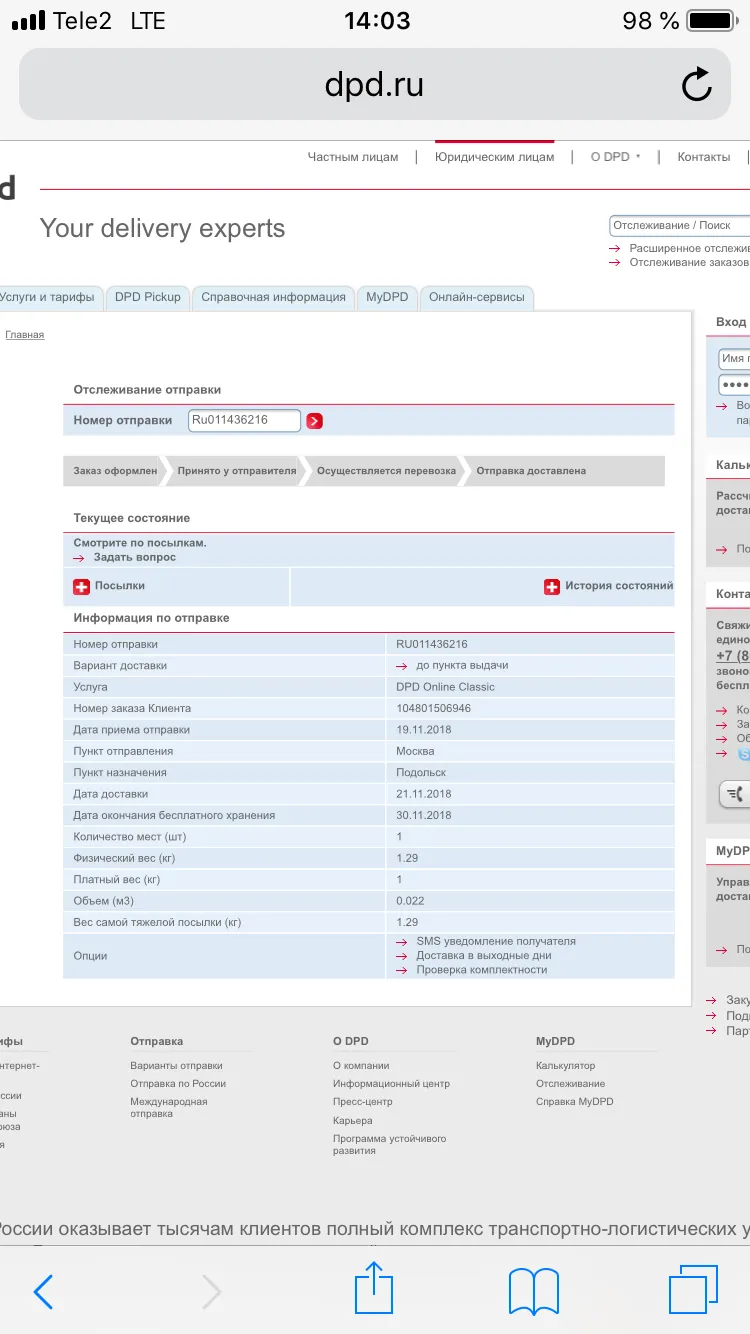Viewport: 750px width, 1334px height.
Task: Open footer Карьера link
Action: pos(353,1120)
